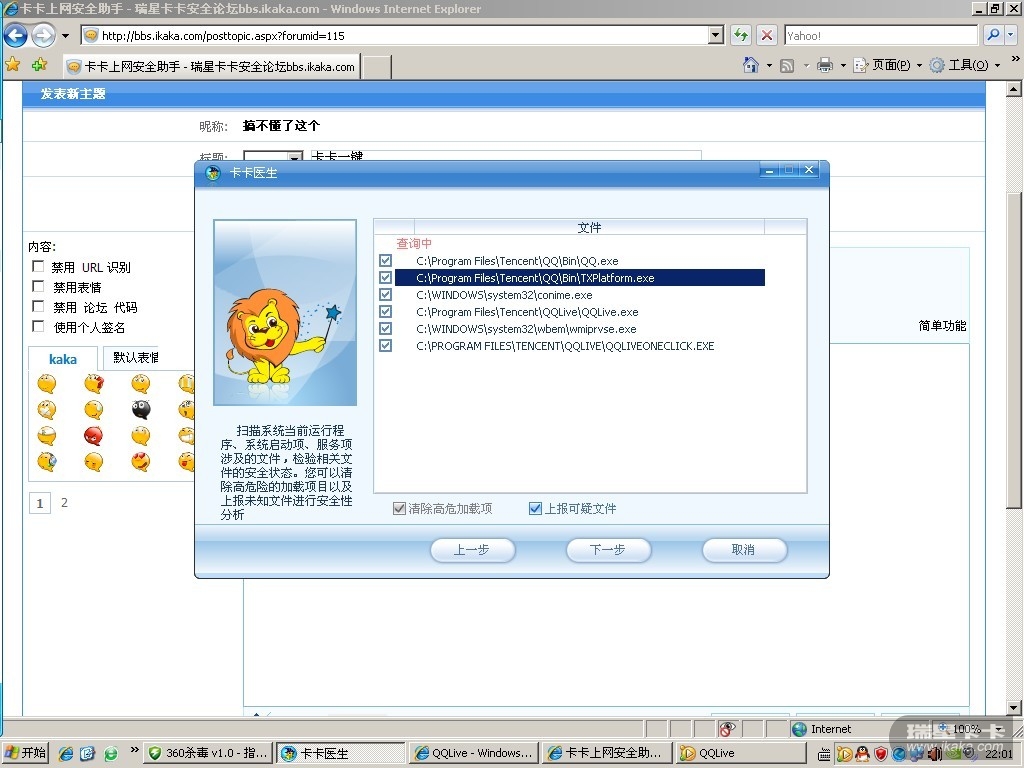Click the keyboard input method tray icon
1024x768 pixels.
click(x=824, y=755)
